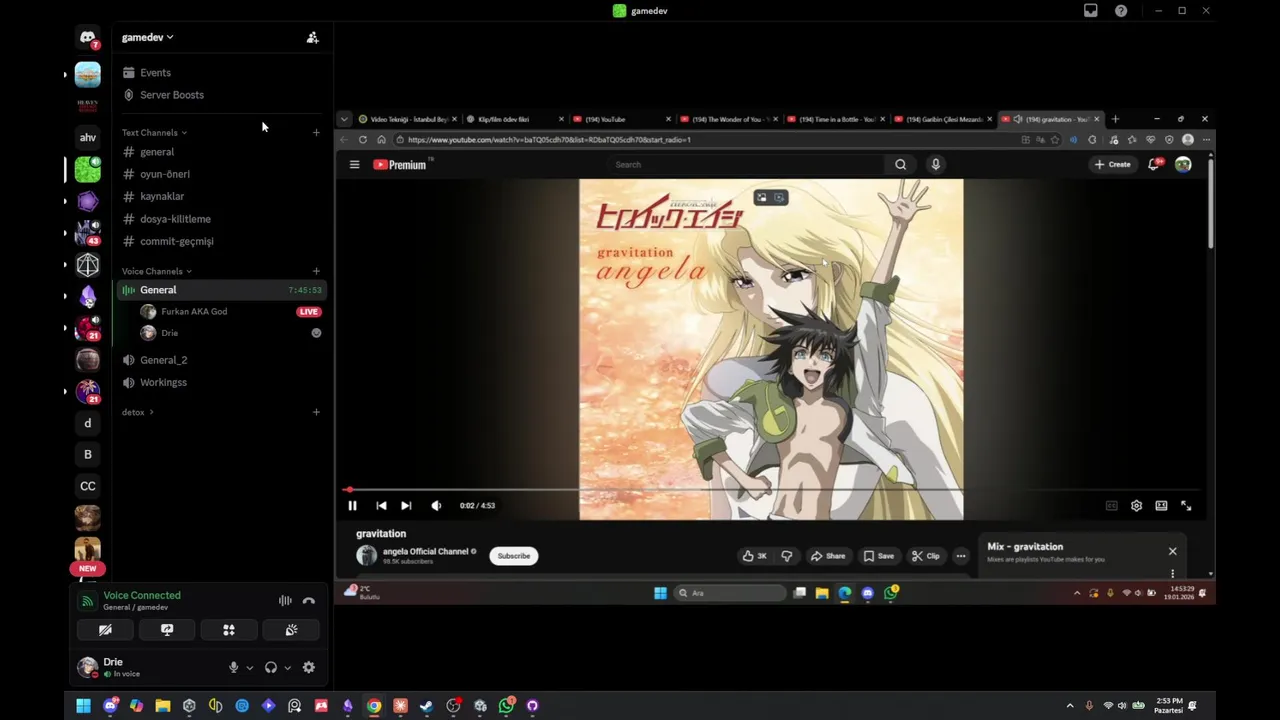Open browser tab search chevron in stream
This screenshot has height=720, width=1280.
coord(344,119)
